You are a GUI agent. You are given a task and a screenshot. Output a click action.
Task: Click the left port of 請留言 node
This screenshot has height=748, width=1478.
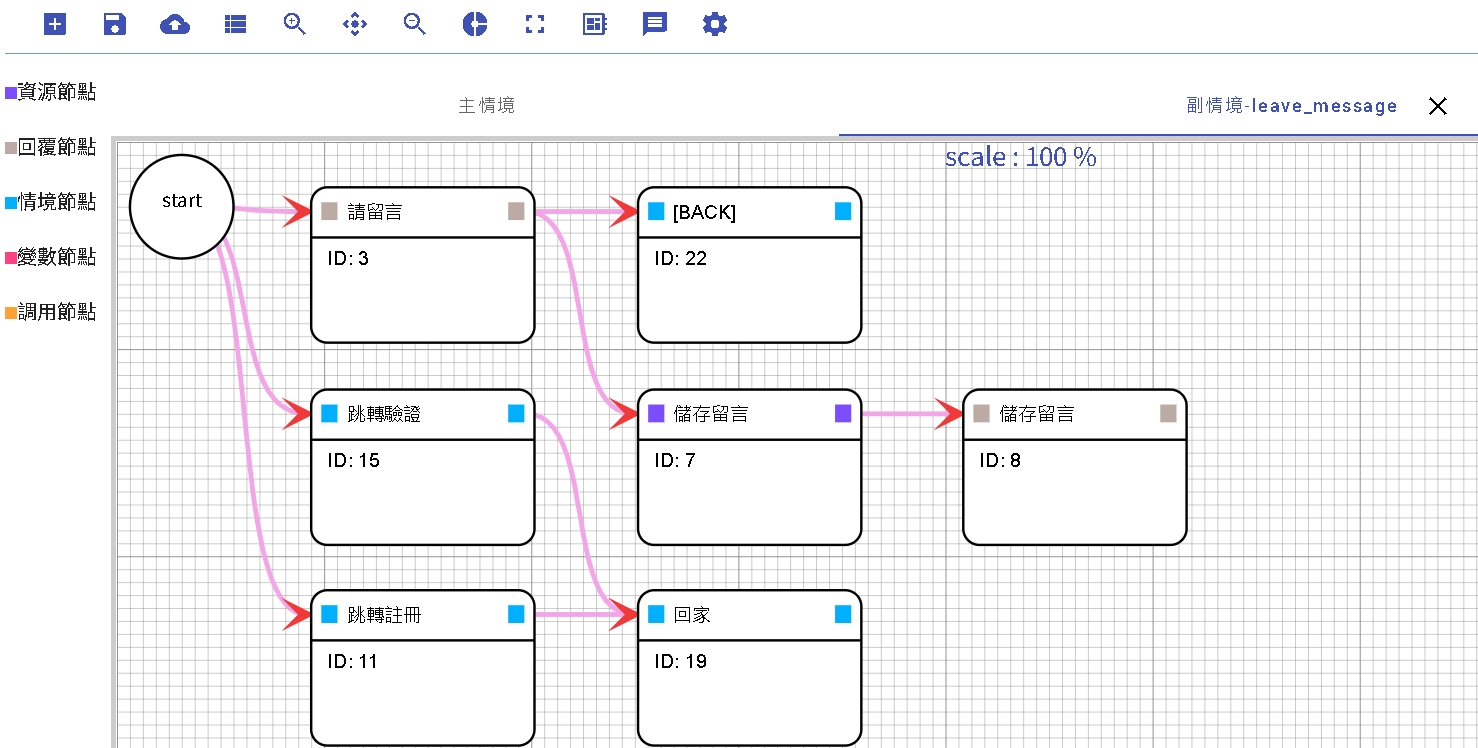coord(329,211)
